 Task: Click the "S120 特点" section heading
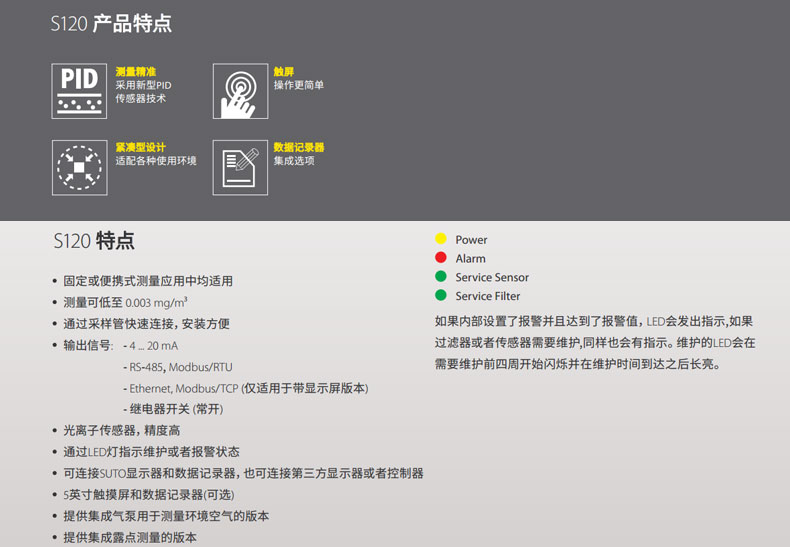tap(93, 241)
